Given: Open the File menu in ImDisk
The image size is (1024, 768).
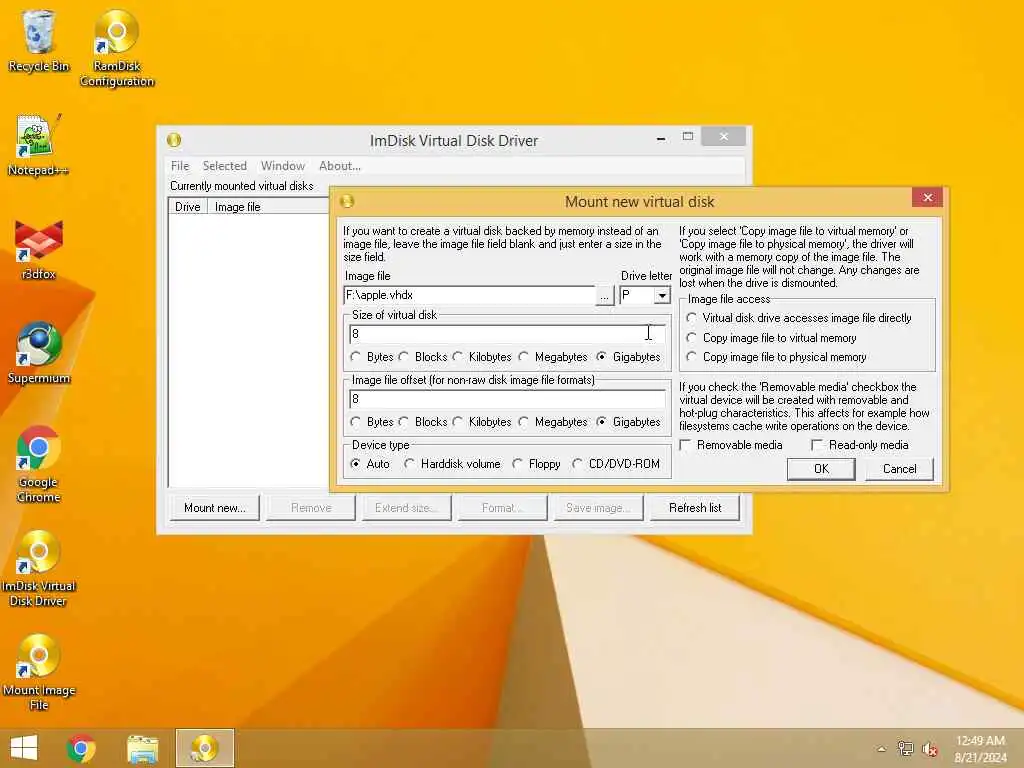Looking at the screenshot, I should pos(180,166).
